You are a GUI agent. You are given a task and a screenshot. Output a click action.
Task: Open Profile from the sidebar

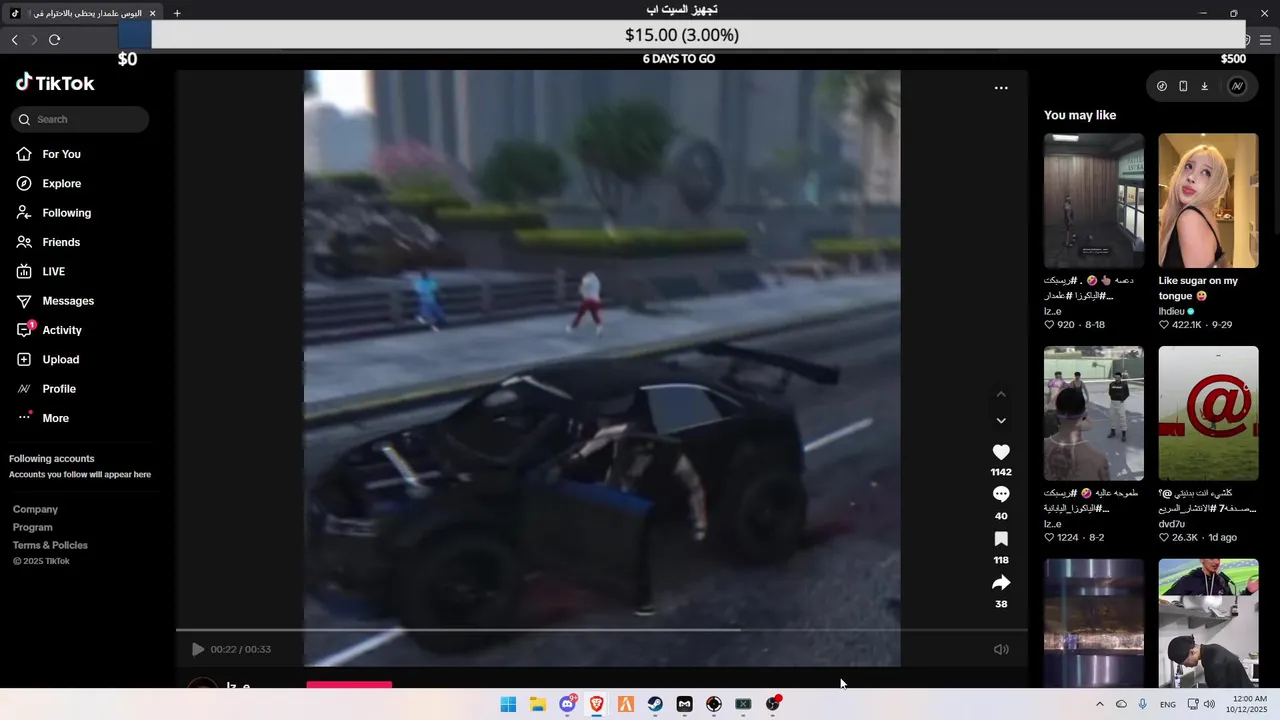pos(59,389)
